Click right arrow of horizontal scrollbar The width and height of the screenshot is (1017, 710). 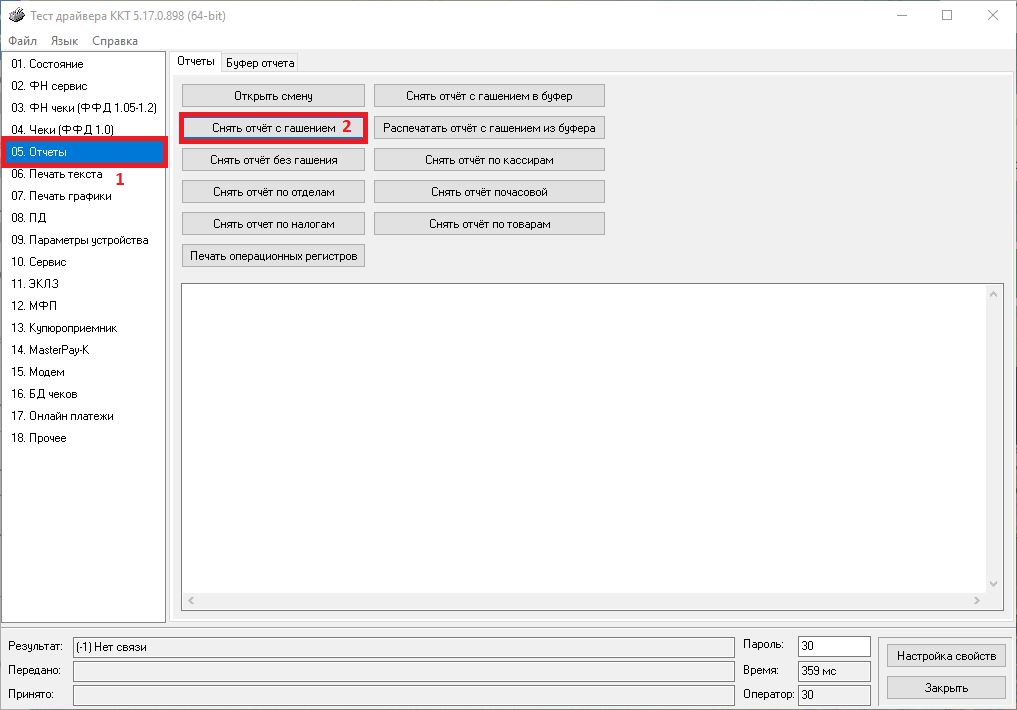[x=976, y=601]
